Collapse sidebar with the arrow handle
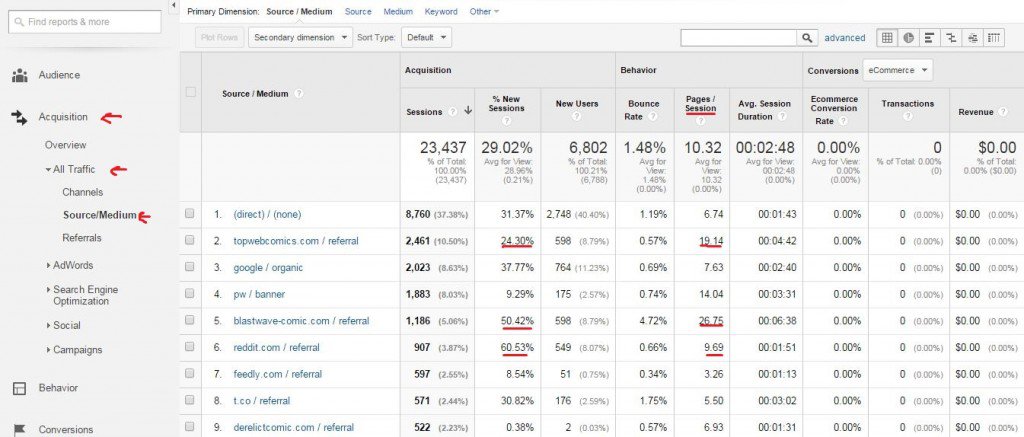The width and height of the screenshot is (1024, 437). (173, 5)
